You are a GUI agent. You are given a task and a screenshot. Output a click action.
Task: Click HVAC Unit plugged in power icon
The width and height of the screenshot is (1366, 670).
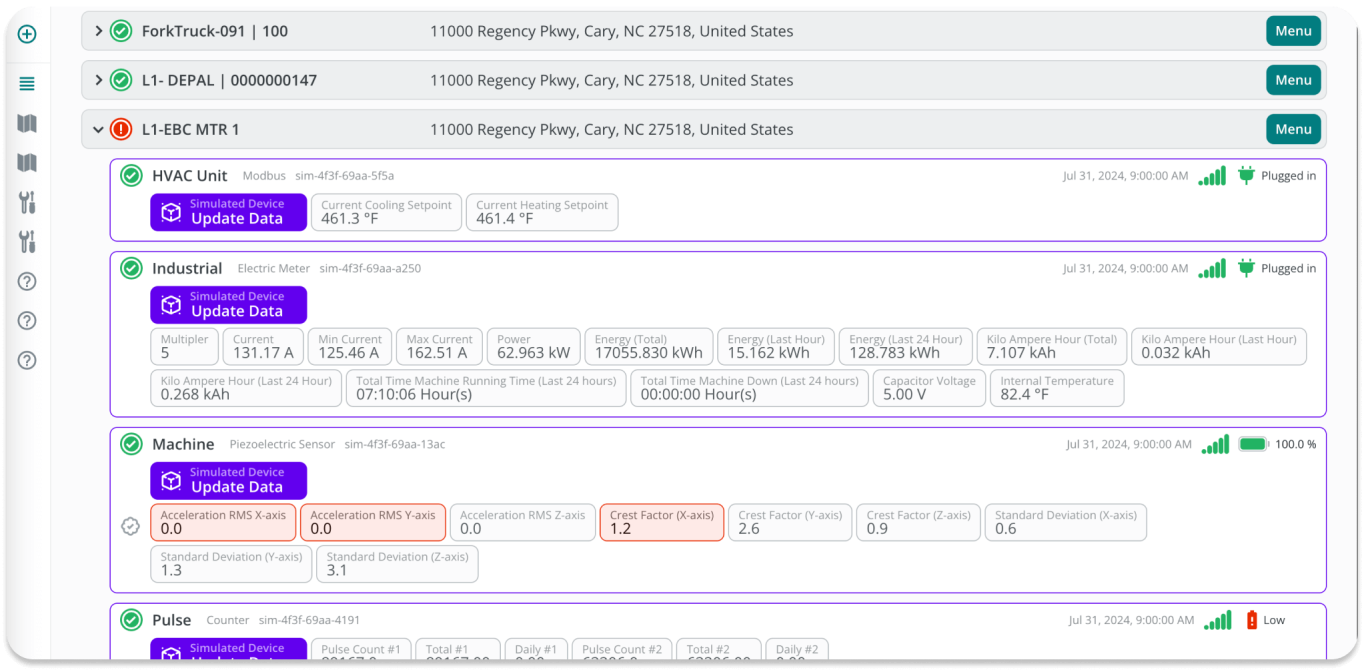coord(1246,176)
